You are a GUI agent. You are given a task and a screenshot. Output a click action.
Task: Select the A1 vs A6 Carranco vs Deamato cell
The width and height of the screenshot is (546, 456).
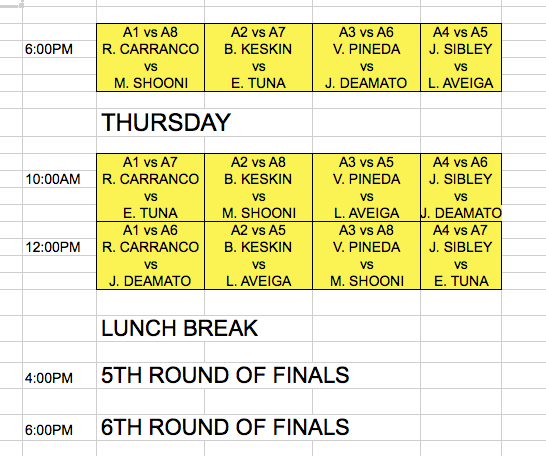click(x=150, y=255)
